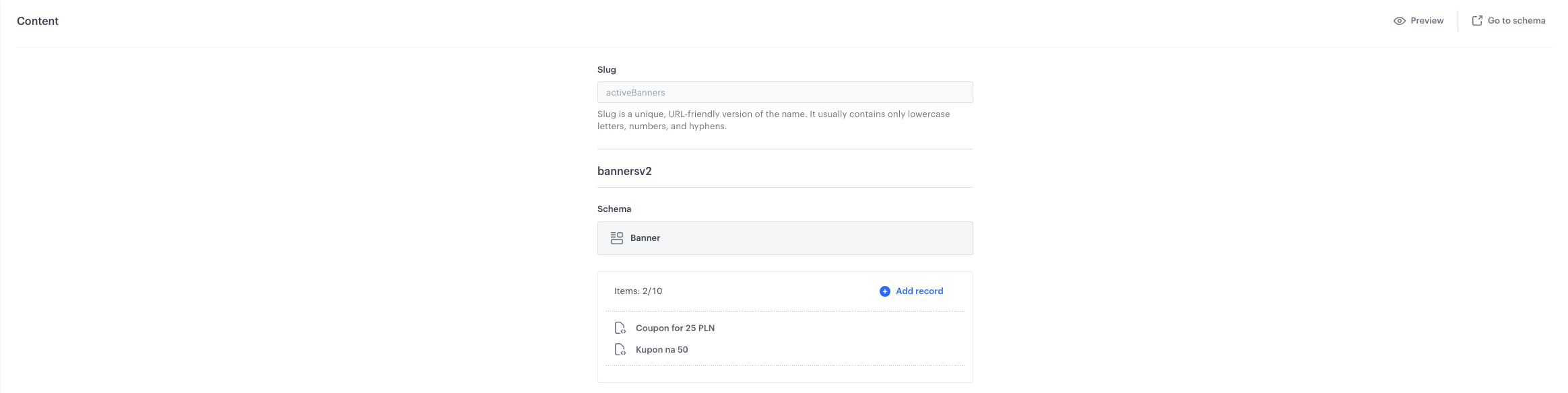Click the Items 2/10 counter
The width and height of the screenshot is (1568, 393).
click(638, 291)
